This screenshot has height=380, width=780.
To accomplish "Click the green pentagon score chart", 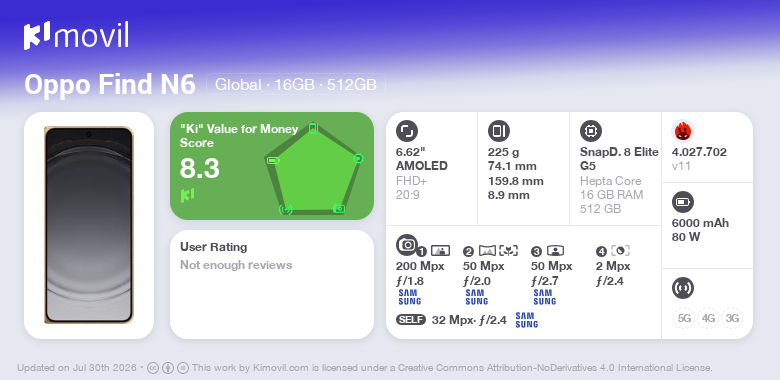I will click(x=314, y=169).
